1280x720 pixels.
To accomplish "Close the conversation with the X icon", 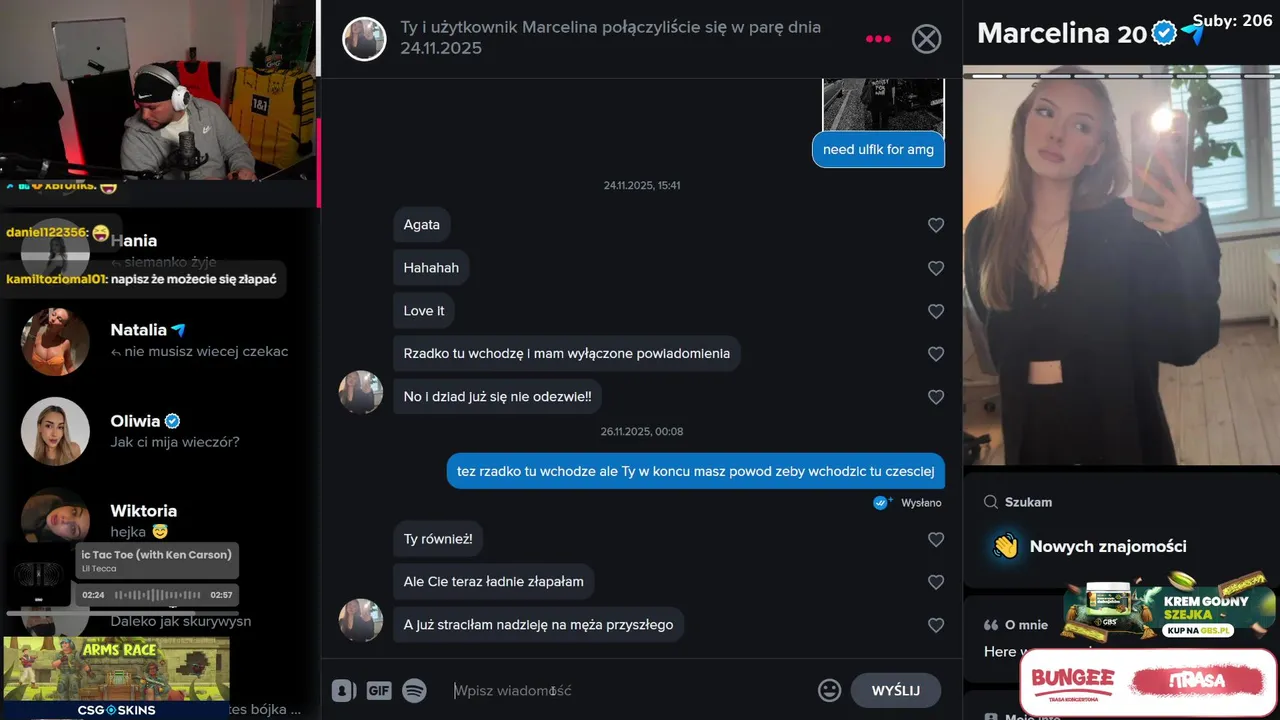I will pyautogui.click(x=927, y=39).
